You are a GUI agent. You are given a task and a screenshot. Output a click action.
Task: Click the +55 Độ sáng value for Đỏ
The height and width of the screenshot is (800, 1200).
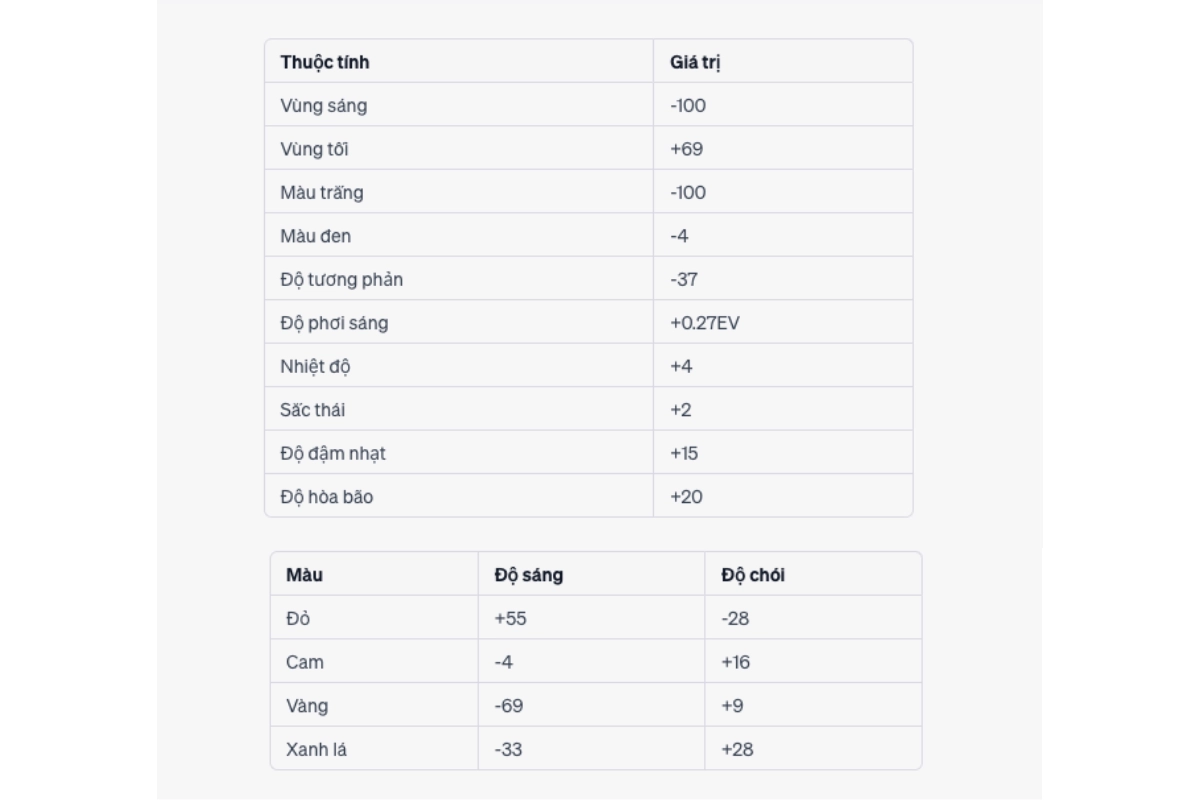coord(510,619)
